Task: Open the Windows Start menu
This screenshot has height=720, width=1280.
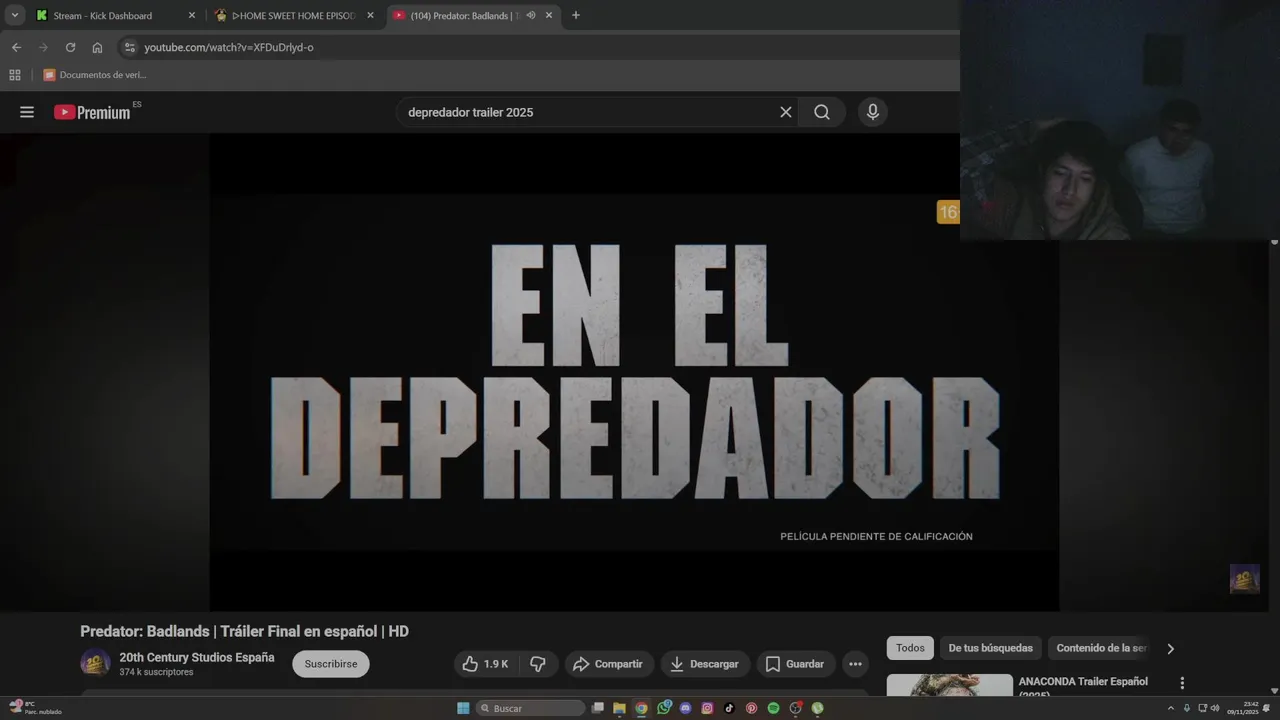Action: (x=463, y=708)
